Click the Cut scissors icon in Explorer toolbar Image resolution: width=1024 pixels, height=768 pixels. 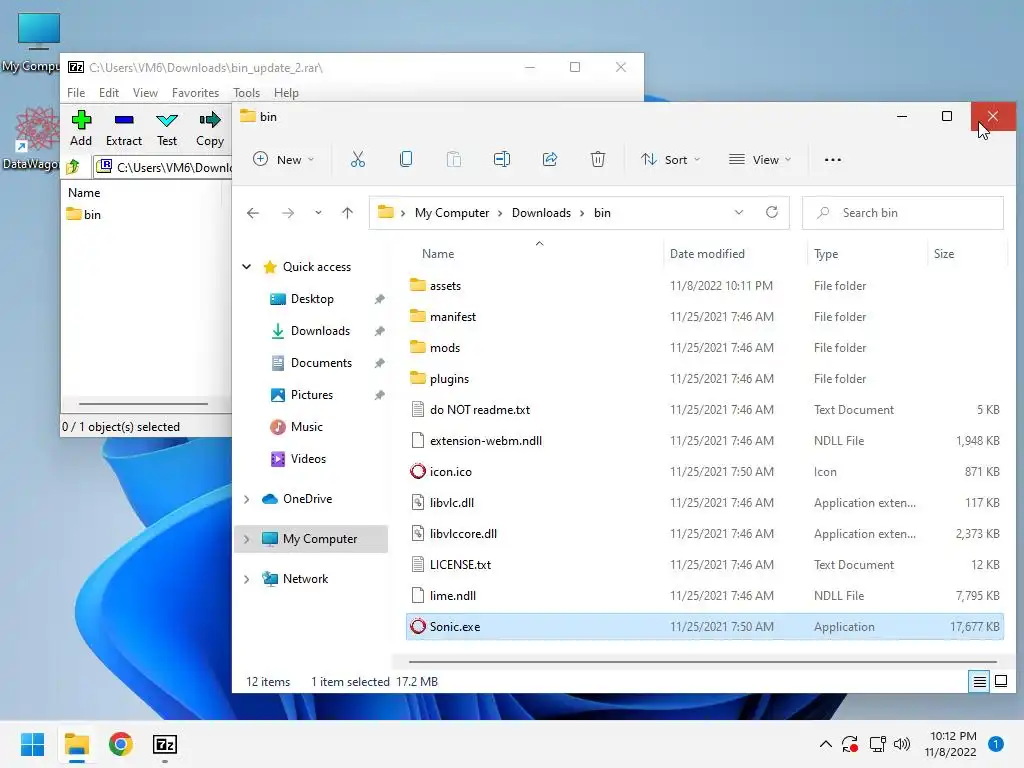tap(357, 159)
